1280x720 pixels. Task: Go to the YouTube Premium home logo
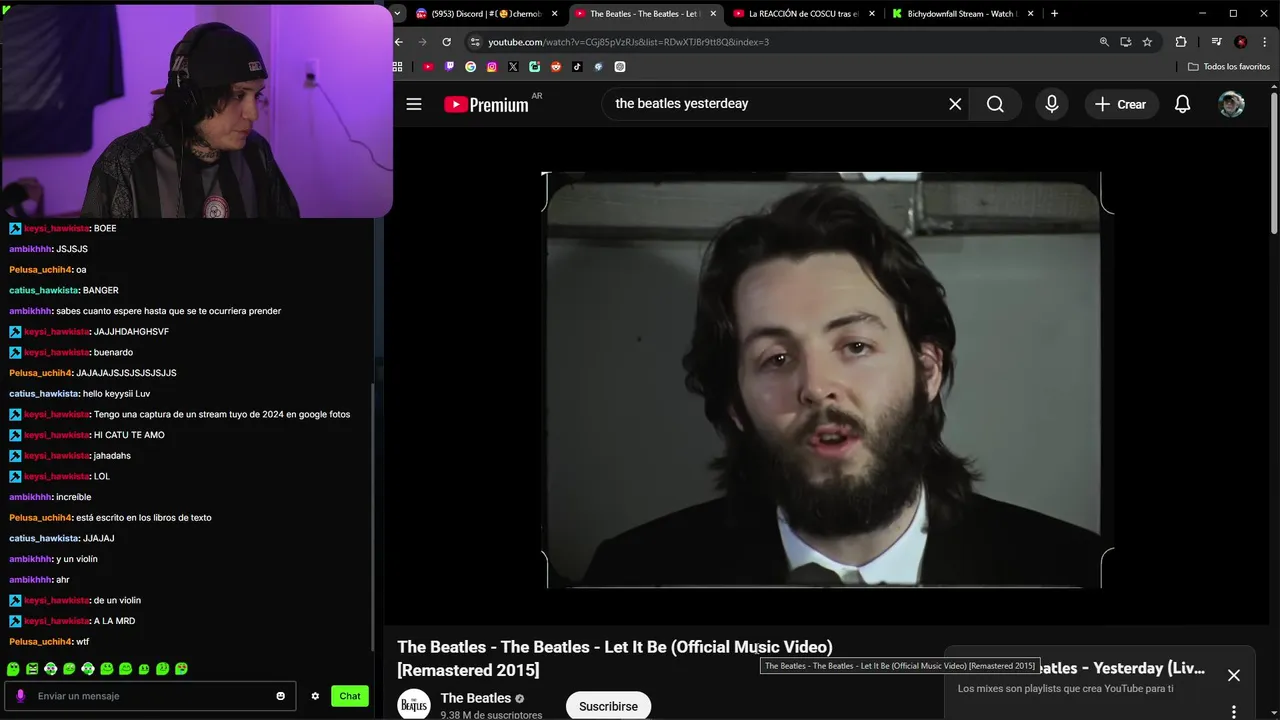point(486,104)
